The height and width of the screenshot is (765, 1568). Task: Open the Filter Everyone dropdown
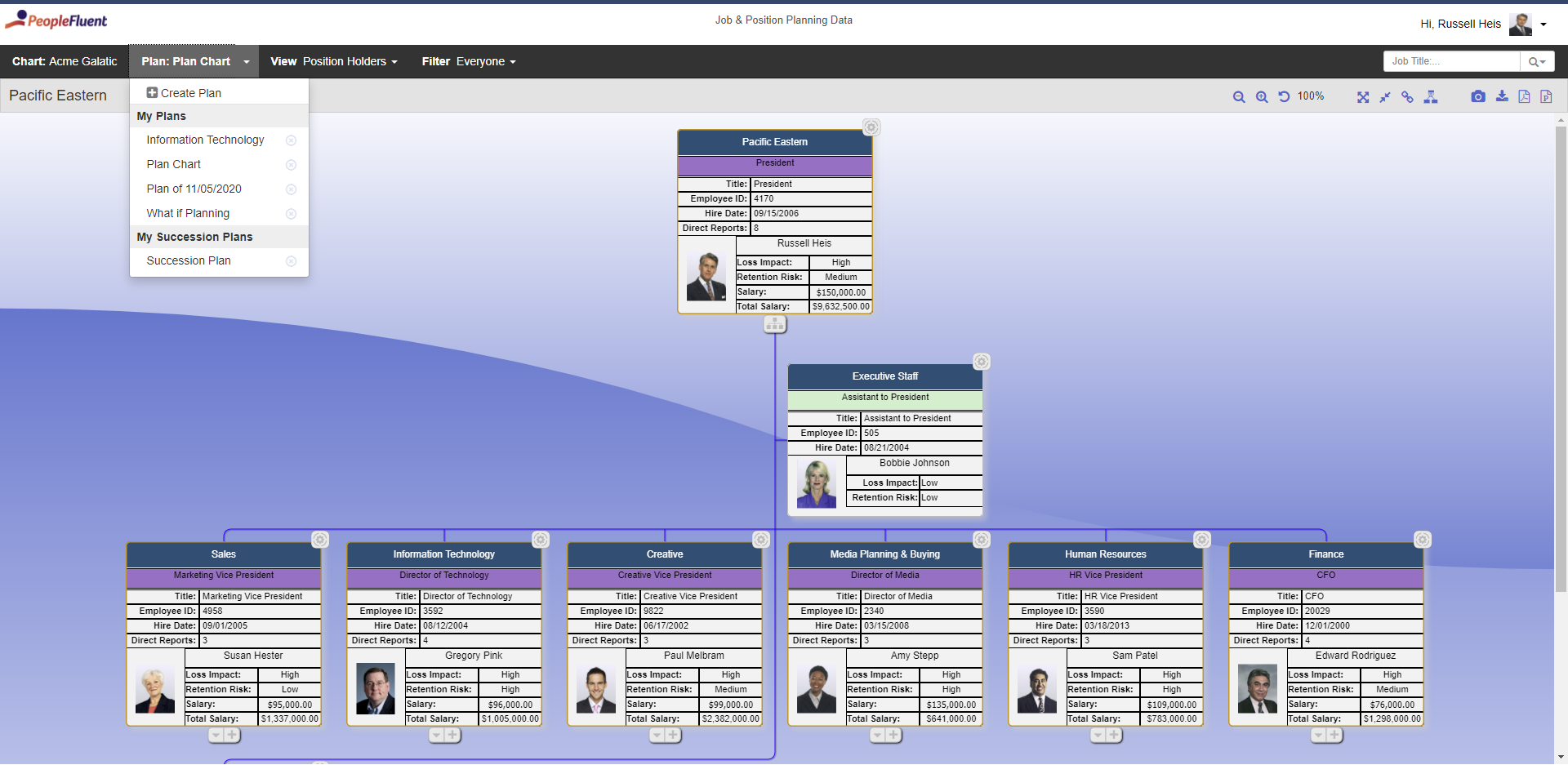[x=469, y=61]
